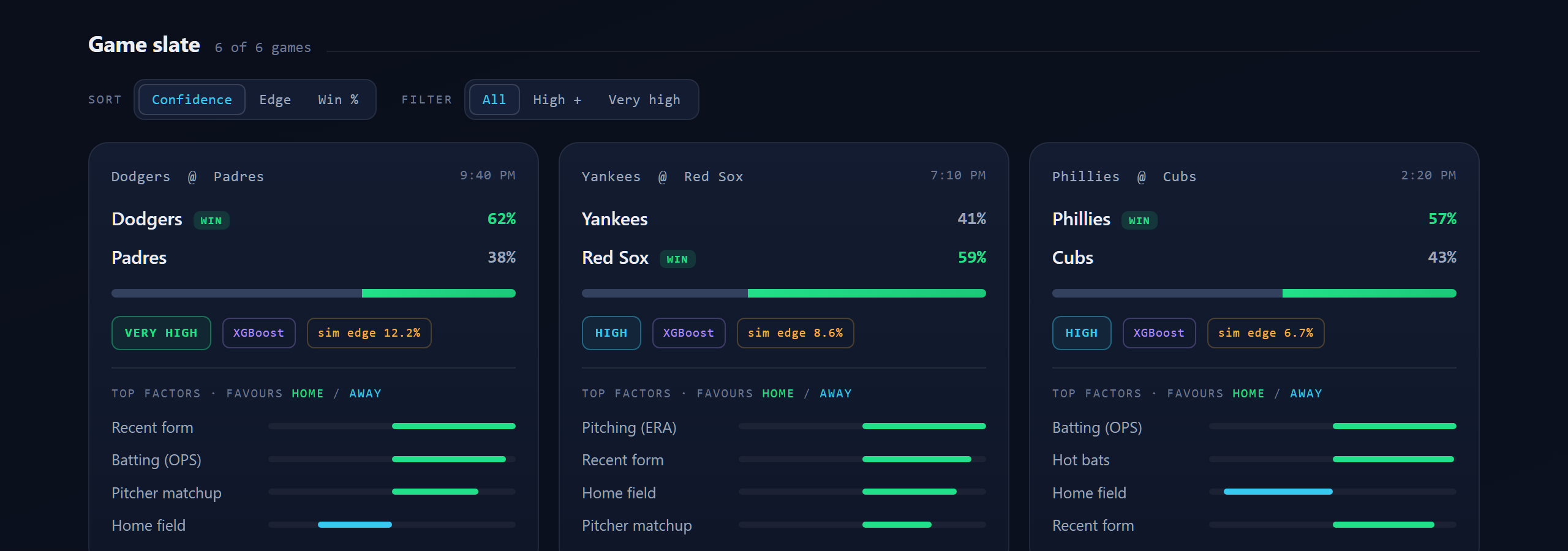Click the Yankees team name row
The height and width of the screenshot is (551, 1568).
tap(784, 219)
